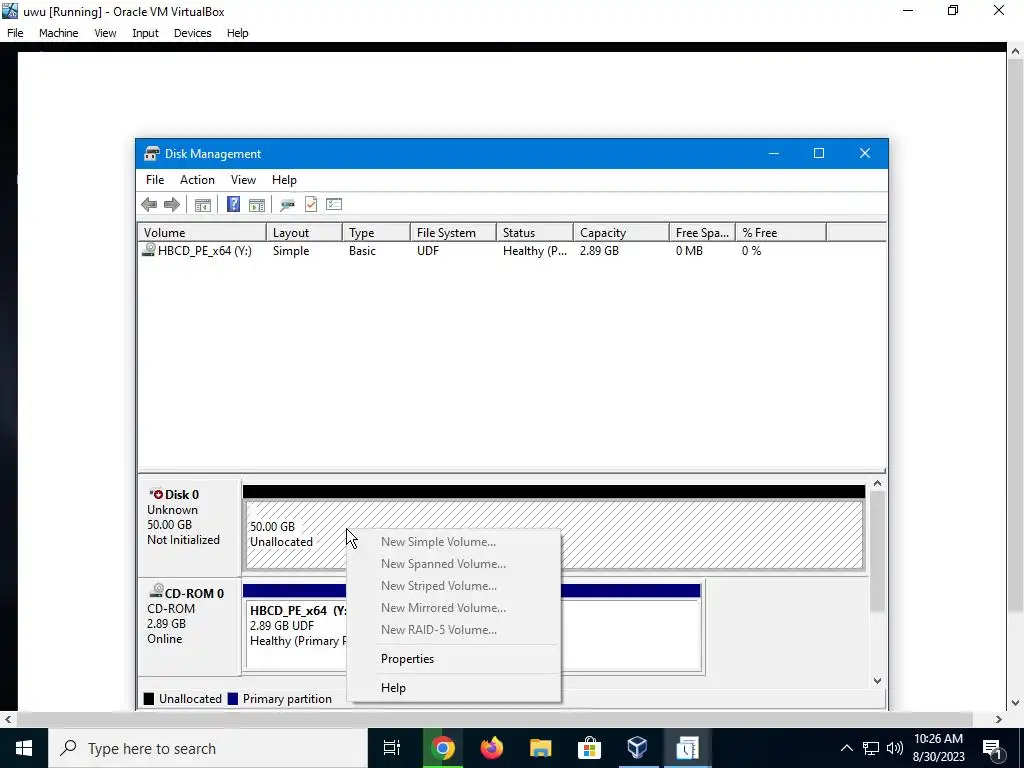Click the 50.00 GB Unallocated region
The width and height of the screenshot is (1024, 768).
[554, 534]
